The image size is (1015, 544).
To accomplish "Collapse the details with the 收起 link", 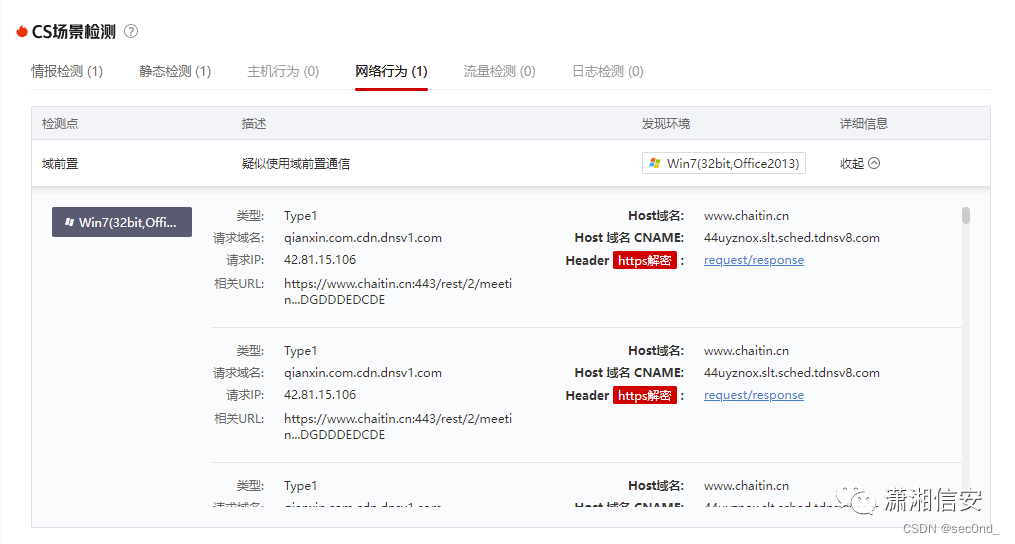I will (x=852, y=163).
